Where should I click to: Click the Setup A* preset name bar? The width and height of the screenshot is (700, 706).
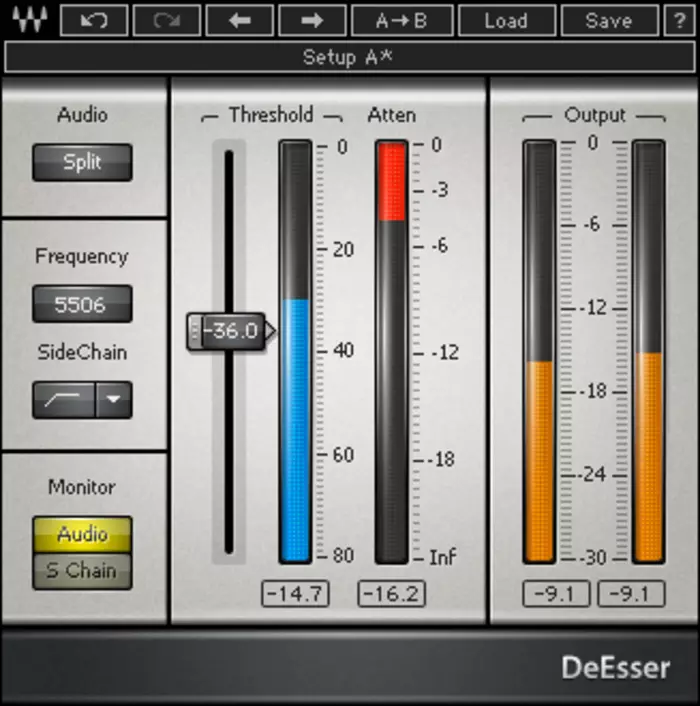point(348,57)
